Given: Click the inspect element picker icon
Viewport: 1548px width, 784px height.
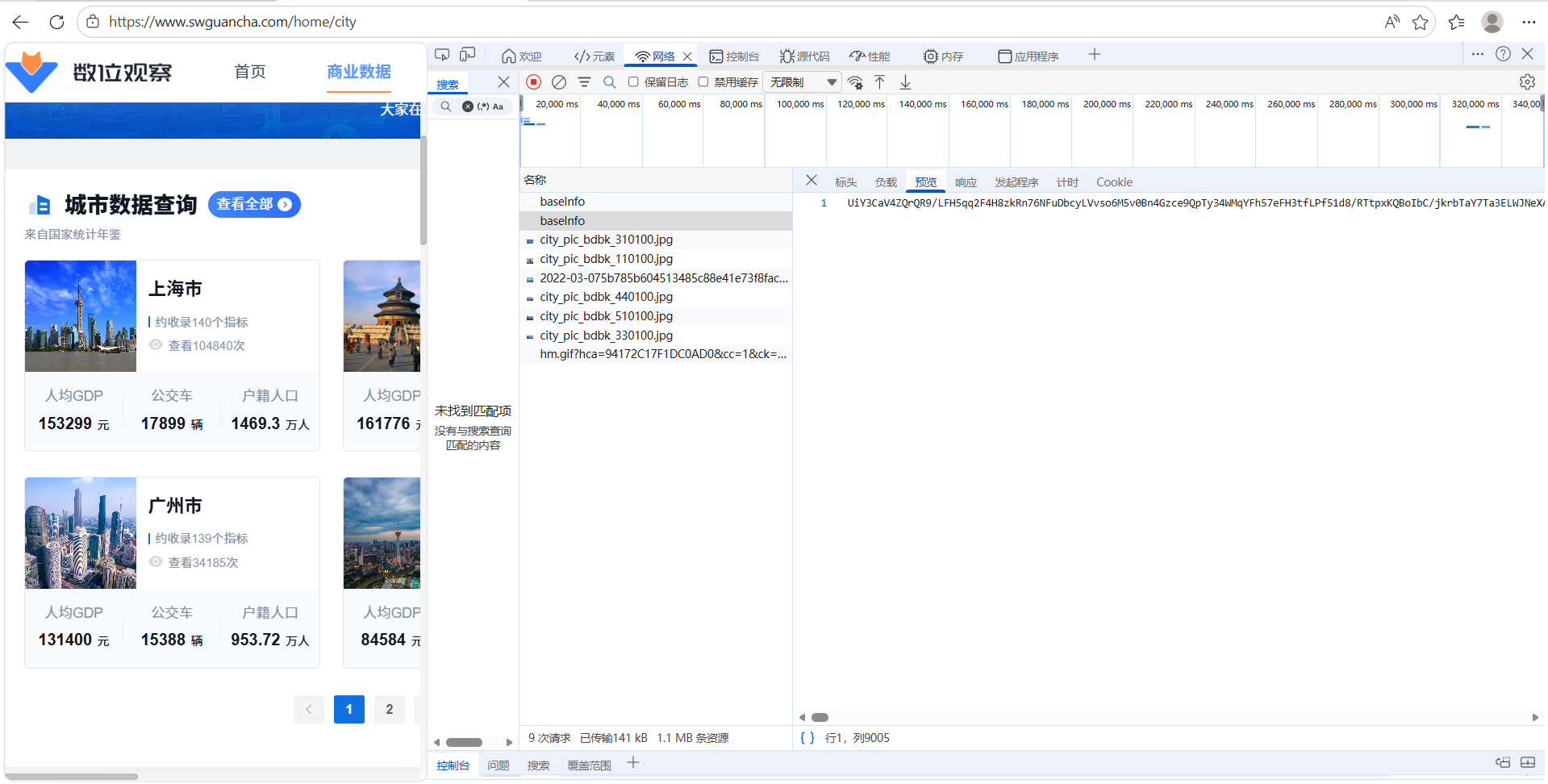Looking at the screenshot, I should [442, 55].
